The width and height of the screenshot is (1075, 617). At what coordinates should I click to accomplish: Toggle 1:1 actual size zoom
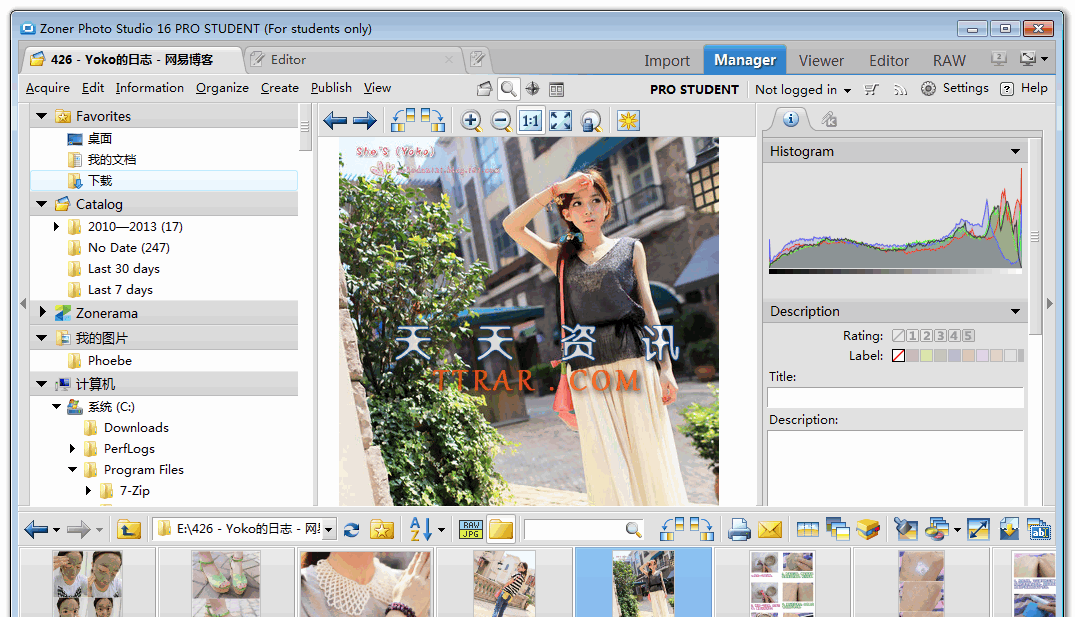[x=531, y=121]
